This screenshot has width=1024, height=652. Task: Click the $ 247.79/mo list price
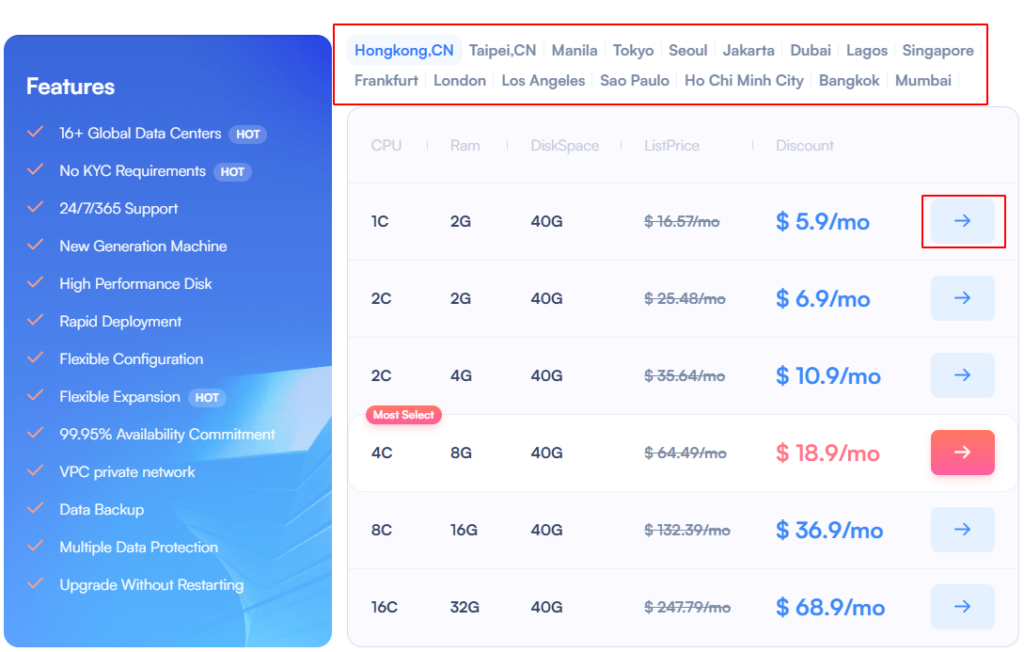click(x=687, y=607)
